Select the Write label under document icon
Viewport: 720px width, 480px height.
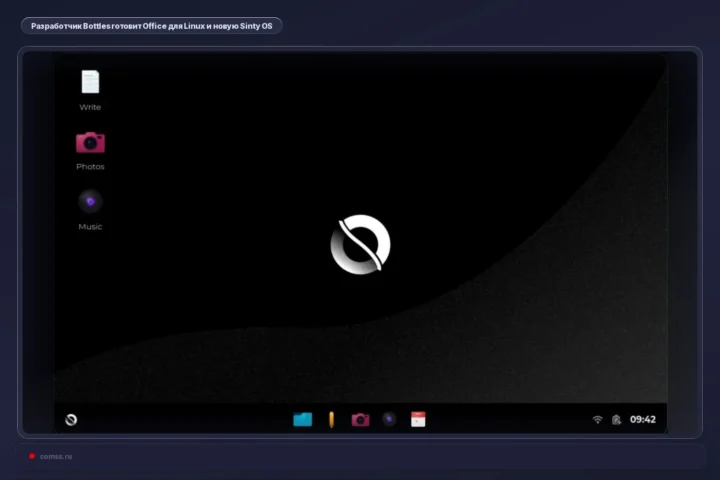coord(90,107)
